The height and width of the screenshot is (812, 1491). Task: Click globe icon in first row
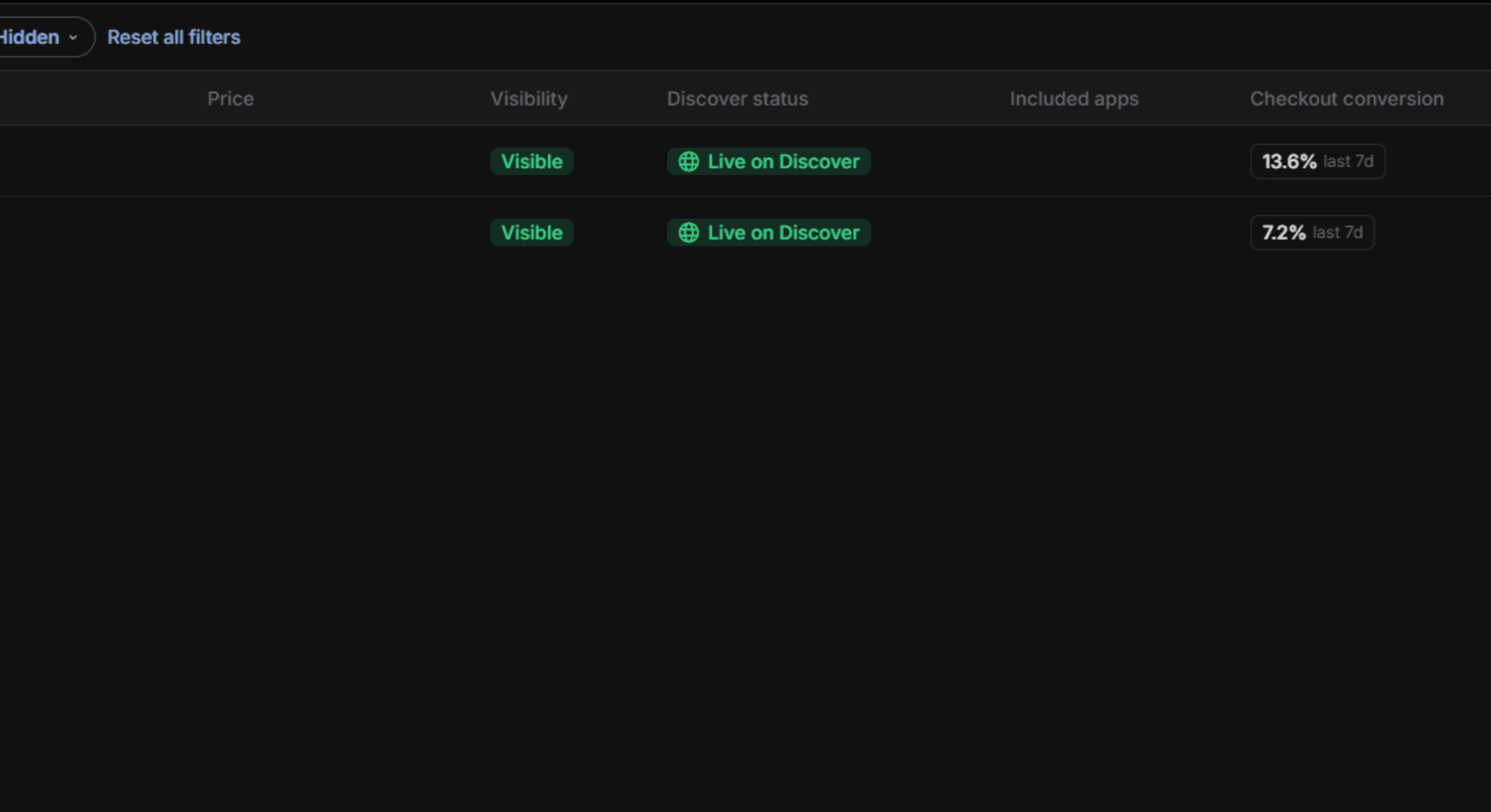click(x=688, y=162)
